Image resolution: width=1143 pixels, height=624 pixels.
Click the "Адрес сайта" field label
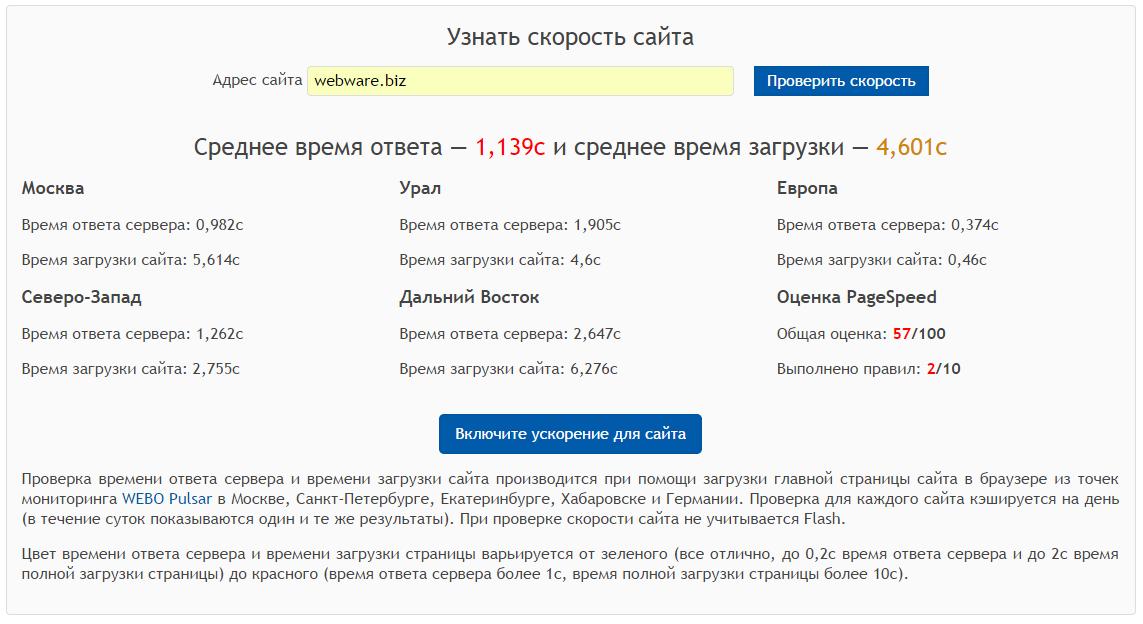pyautogui.click(x=257, y=81)
